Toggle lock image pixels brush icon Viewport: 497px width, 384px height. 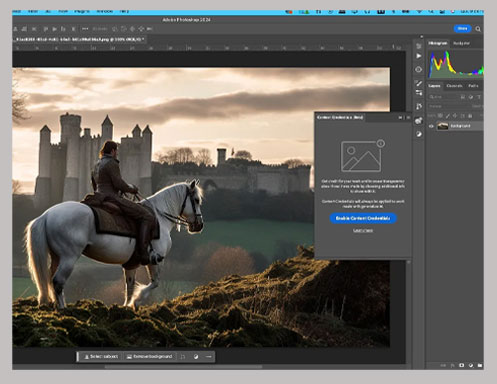[448, 116]
